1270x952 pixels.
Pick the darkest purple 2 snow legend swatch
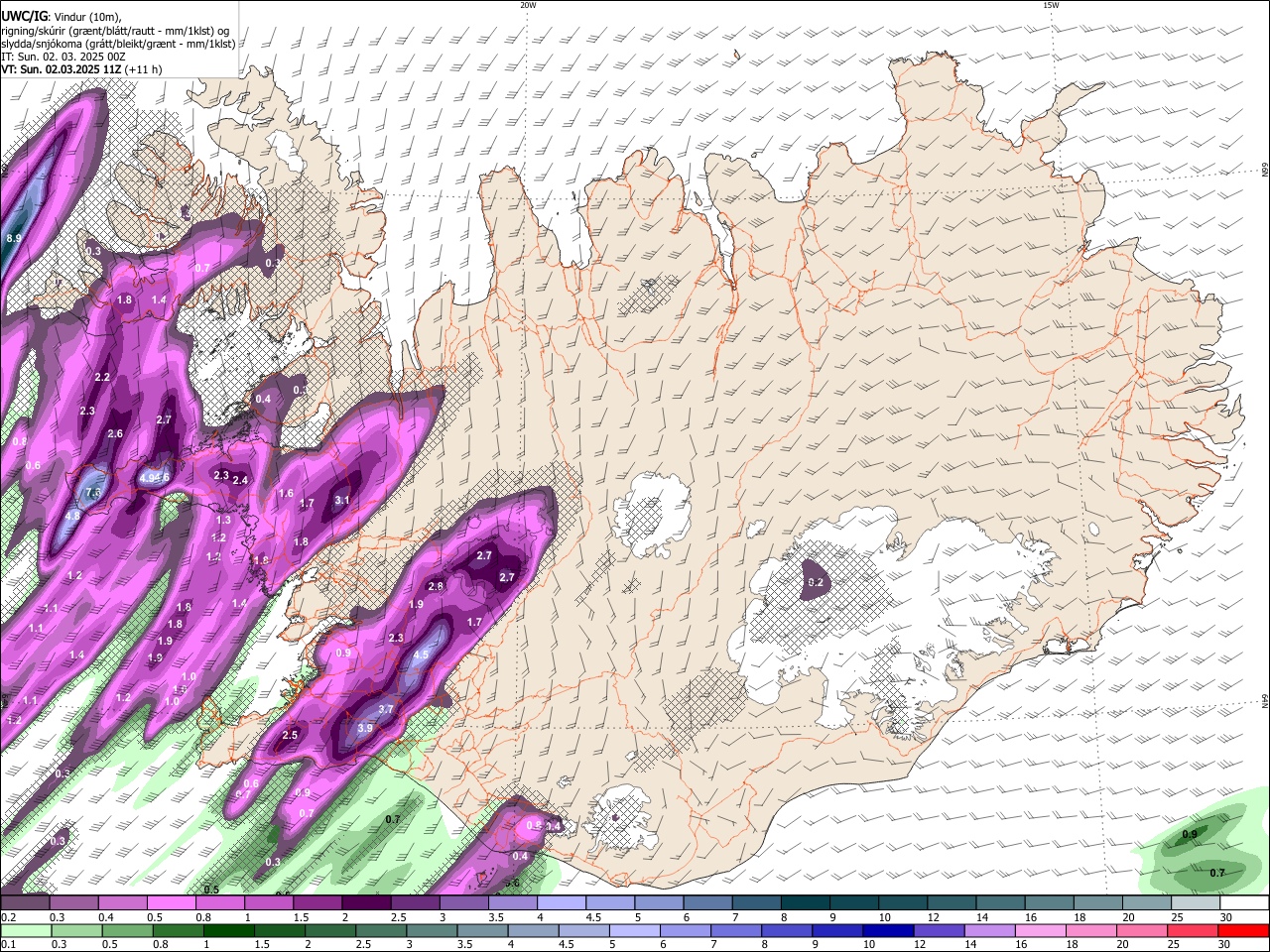(x=366, y=902)
